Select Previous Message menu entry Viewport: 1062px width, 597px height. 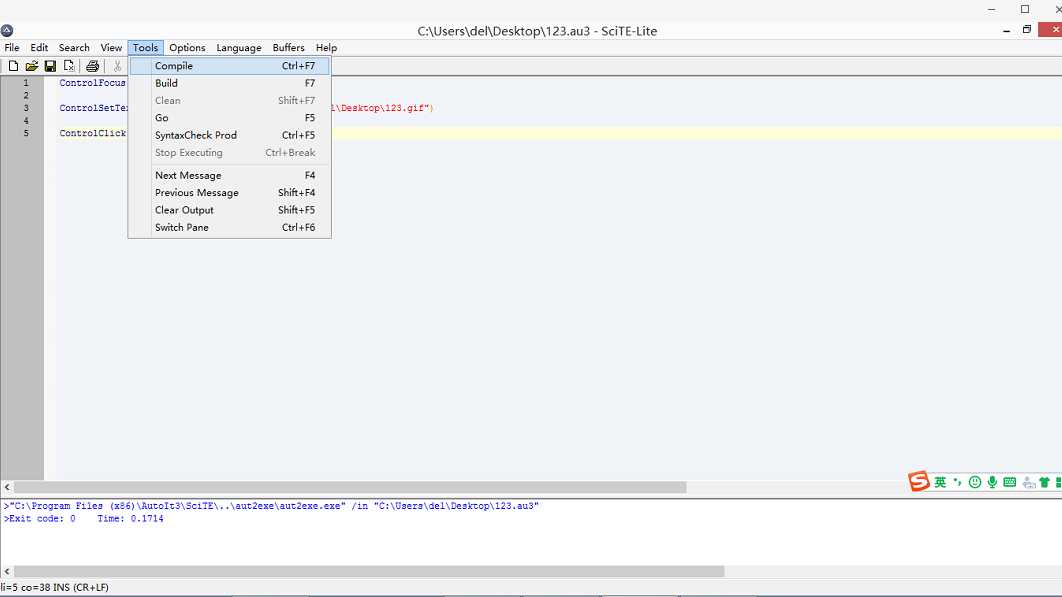(230, 192)
